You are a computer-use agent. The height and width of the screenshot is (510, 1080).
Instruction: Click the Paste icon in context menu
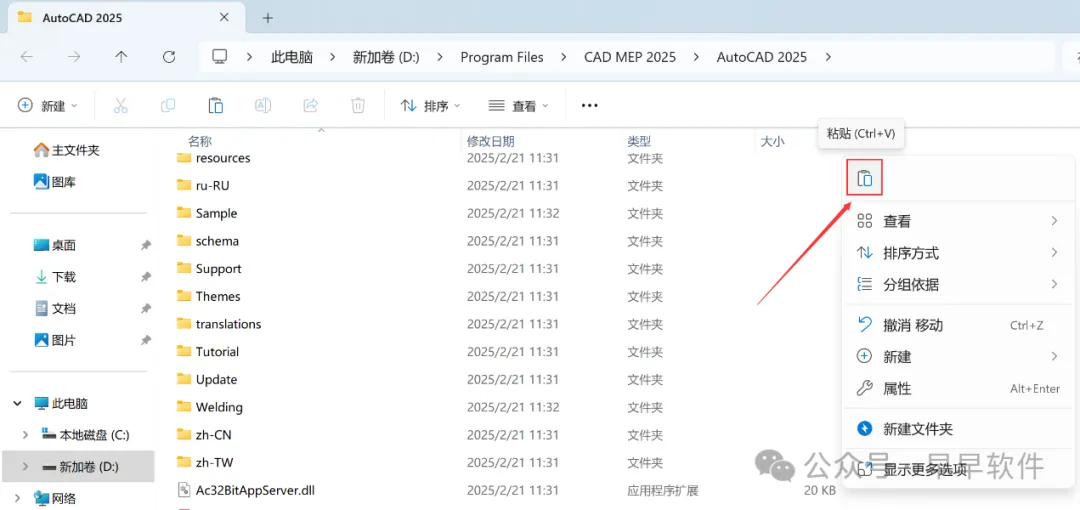tap(864, 178)
